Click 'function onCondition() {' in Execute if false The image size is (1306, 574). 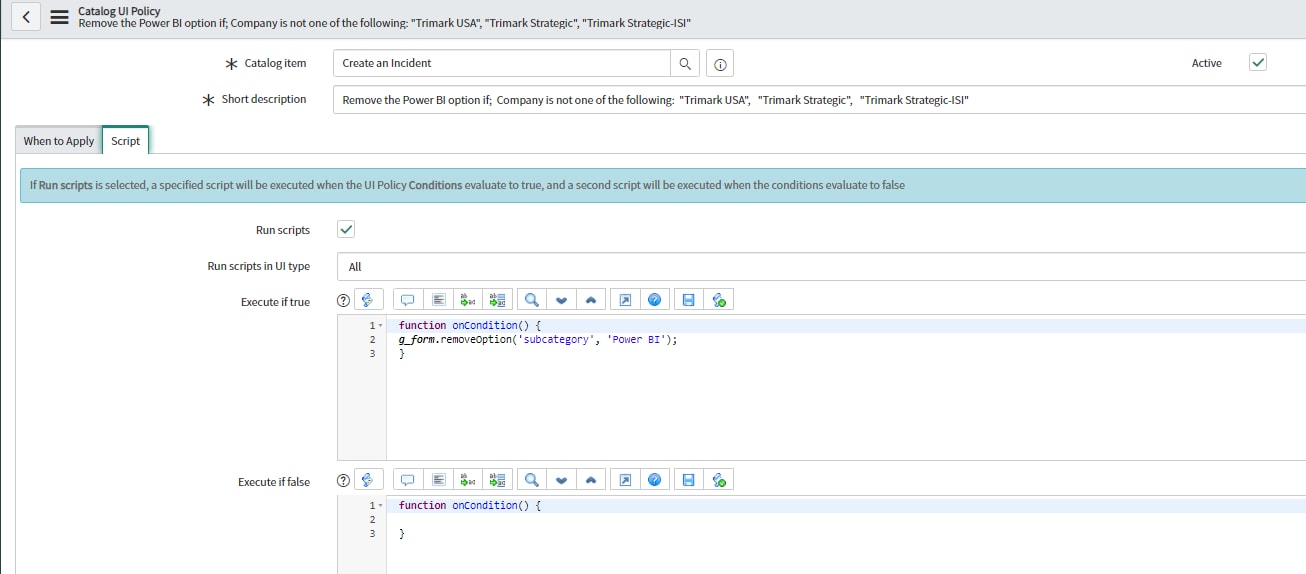469,506
